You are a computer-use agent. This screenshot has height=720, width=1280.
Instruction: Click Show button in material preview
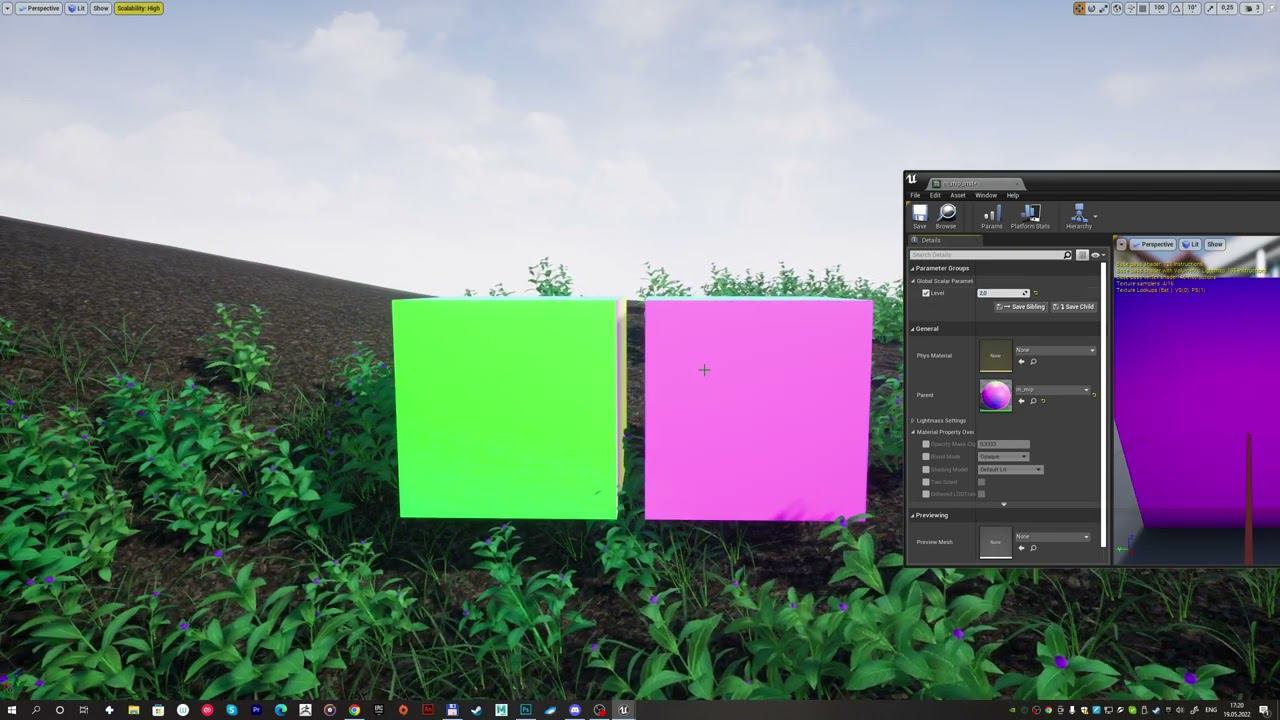tap(1214, 244)
